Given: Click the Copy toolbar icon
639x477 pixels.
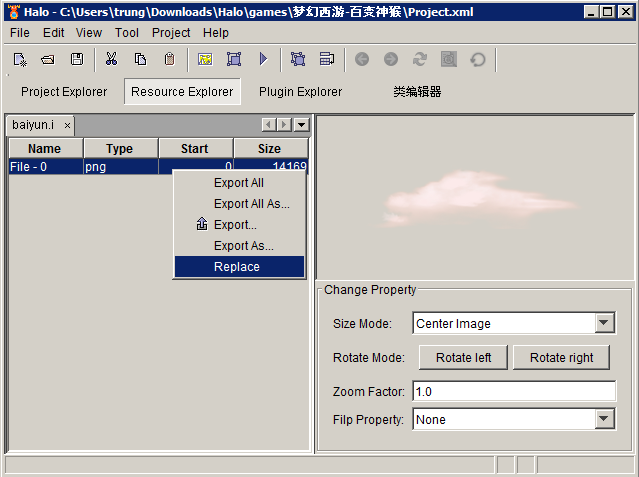Looking at the screenshot, I should (140, 60).
